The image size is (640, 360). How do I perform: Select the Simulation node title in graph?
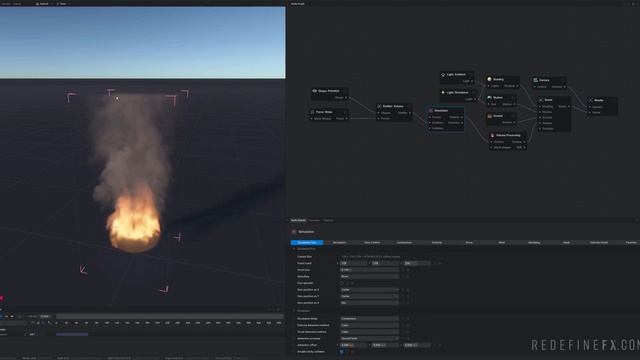click(441, 111)
